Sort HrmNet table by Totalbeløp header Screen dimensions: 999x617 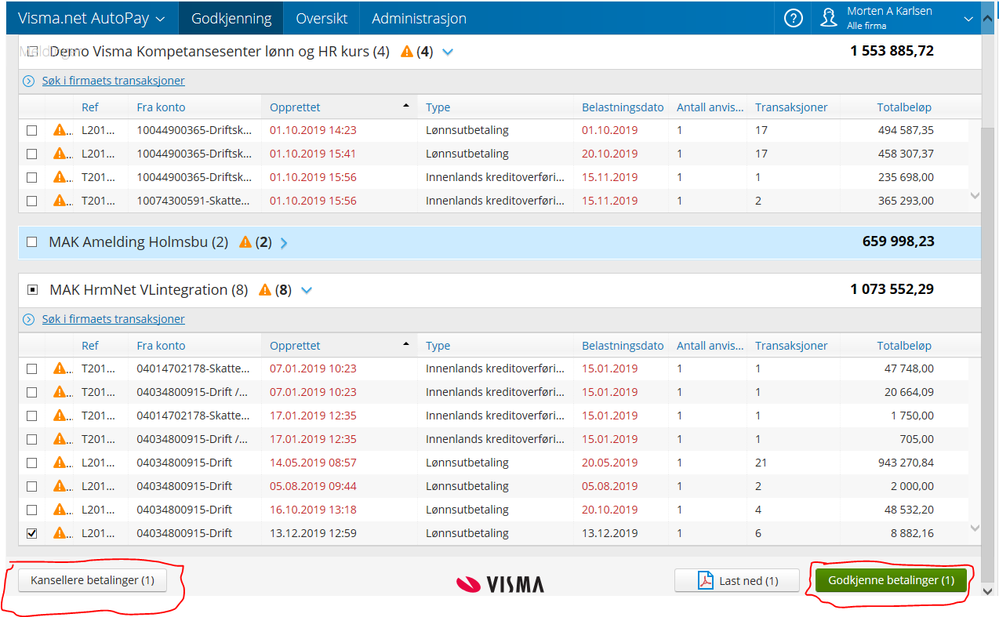[x=903, y=345]
